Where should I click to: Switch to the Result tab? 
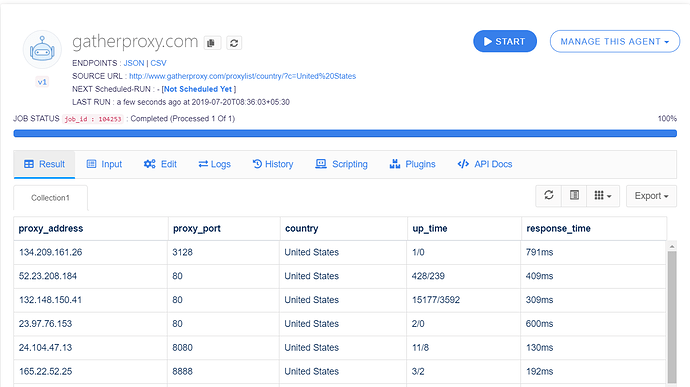click(44, 164)
